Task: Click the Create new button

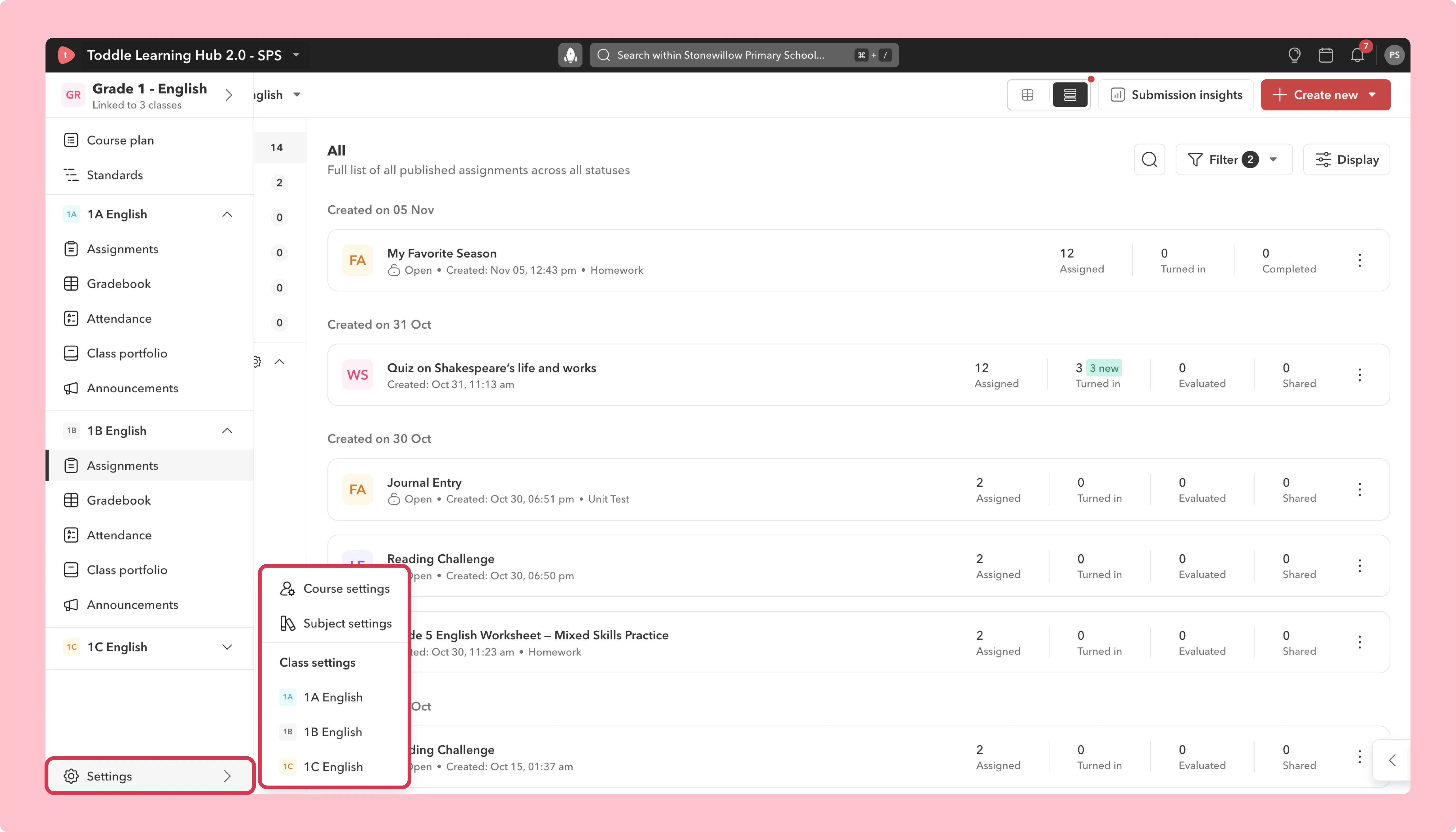Action: pos(1326,95)
